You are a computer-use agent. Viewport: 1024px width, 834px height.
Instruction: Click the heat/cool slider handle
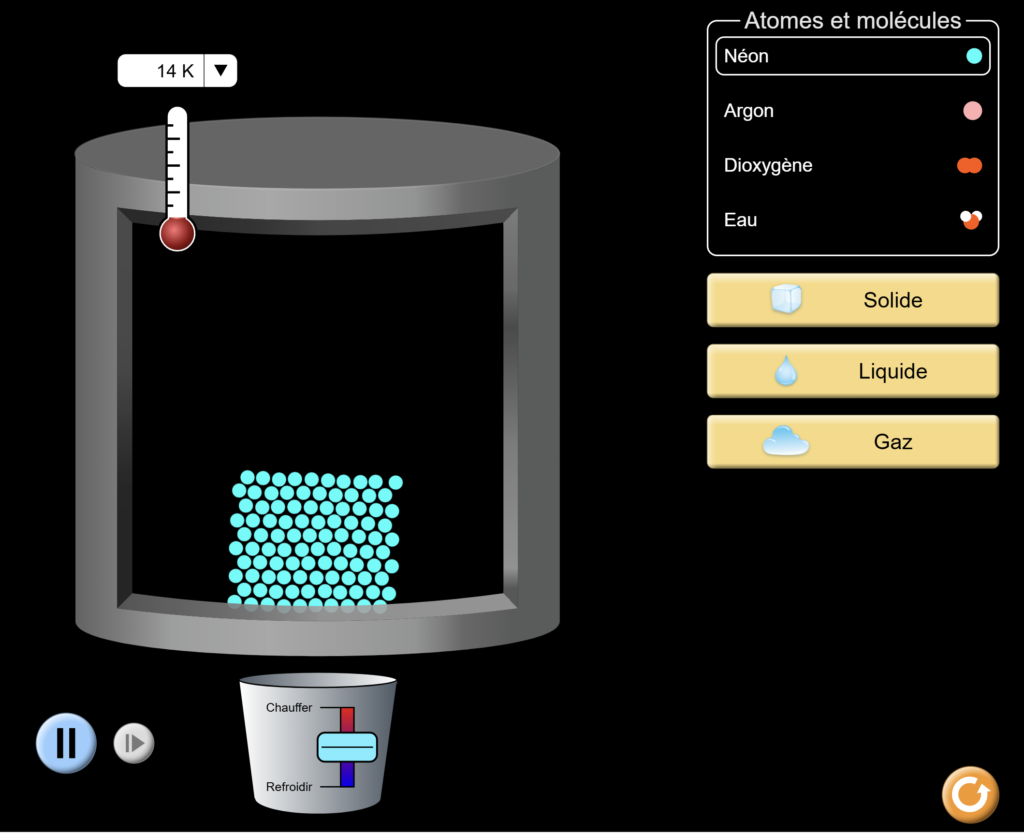pyautogui.click(x=347, y=747)
